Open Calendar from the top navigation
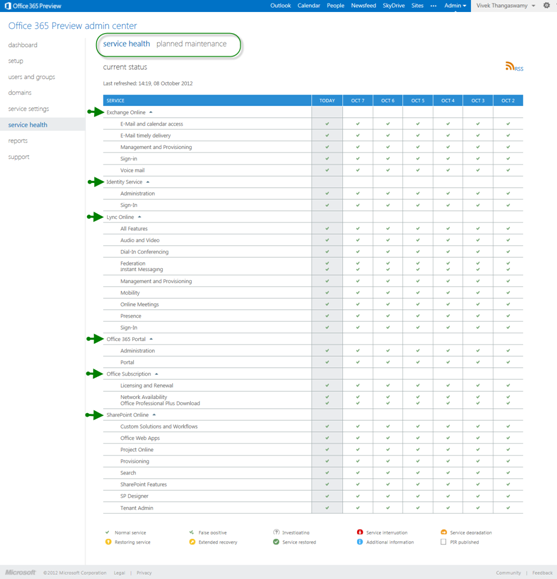 pos(309,6)
